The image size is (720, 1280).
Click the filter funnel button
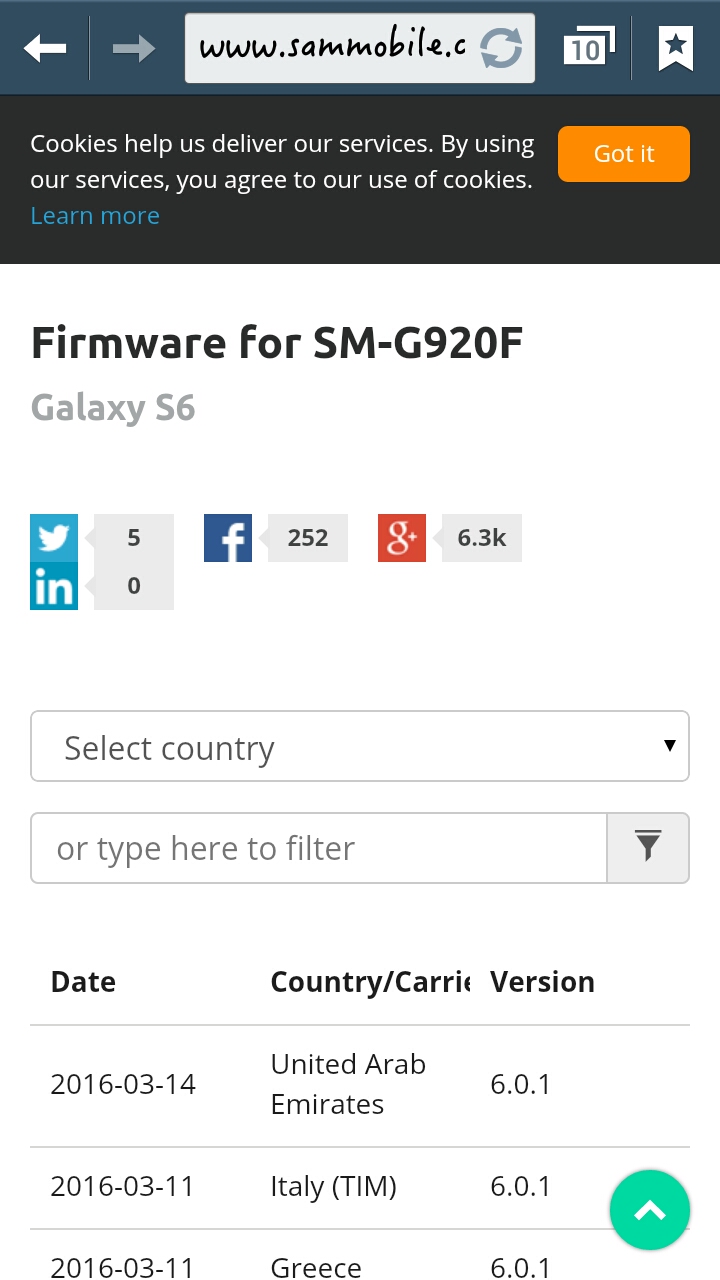point(648,848)
